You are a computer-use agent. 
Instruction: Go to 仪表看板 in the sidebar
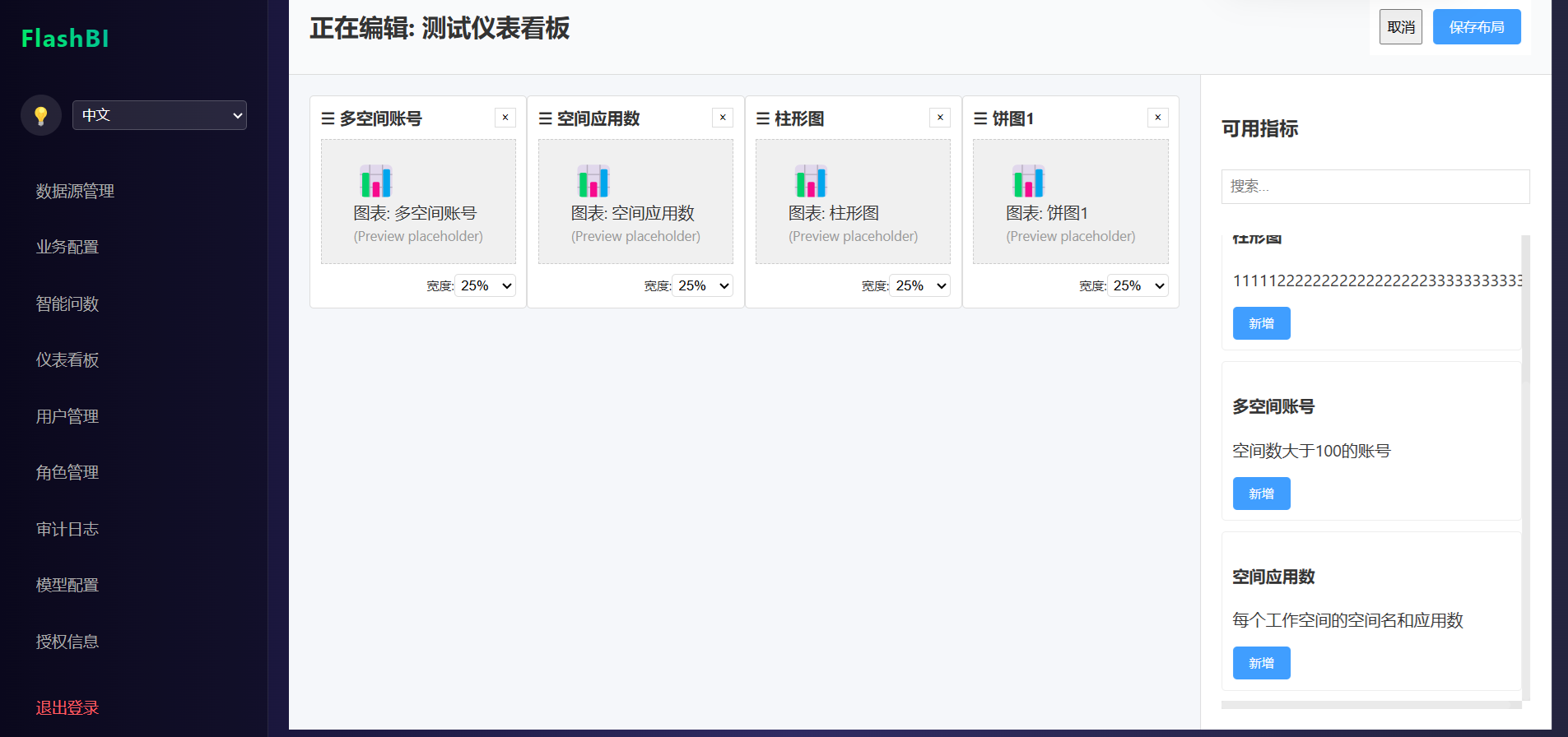tap(67, 359)
